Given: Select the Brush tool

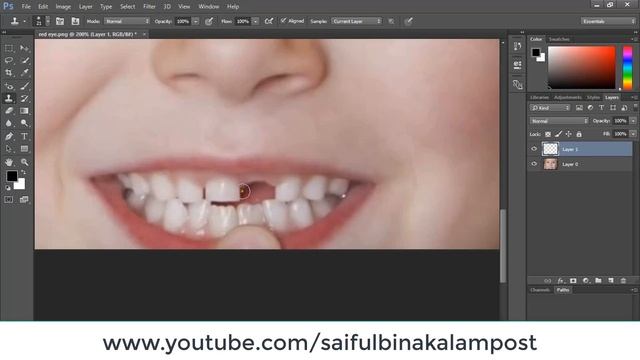Looking at the screenshot, I should 24,86.
